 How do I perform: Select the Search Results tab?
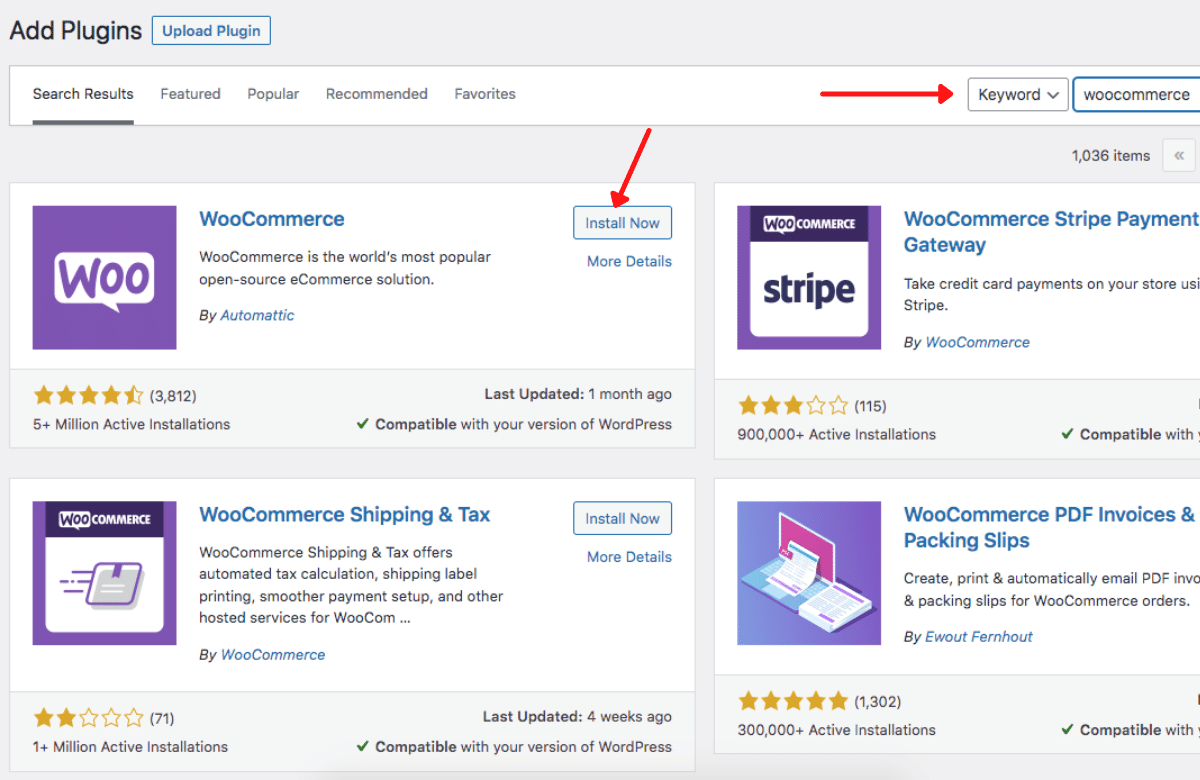coord(83,94)
